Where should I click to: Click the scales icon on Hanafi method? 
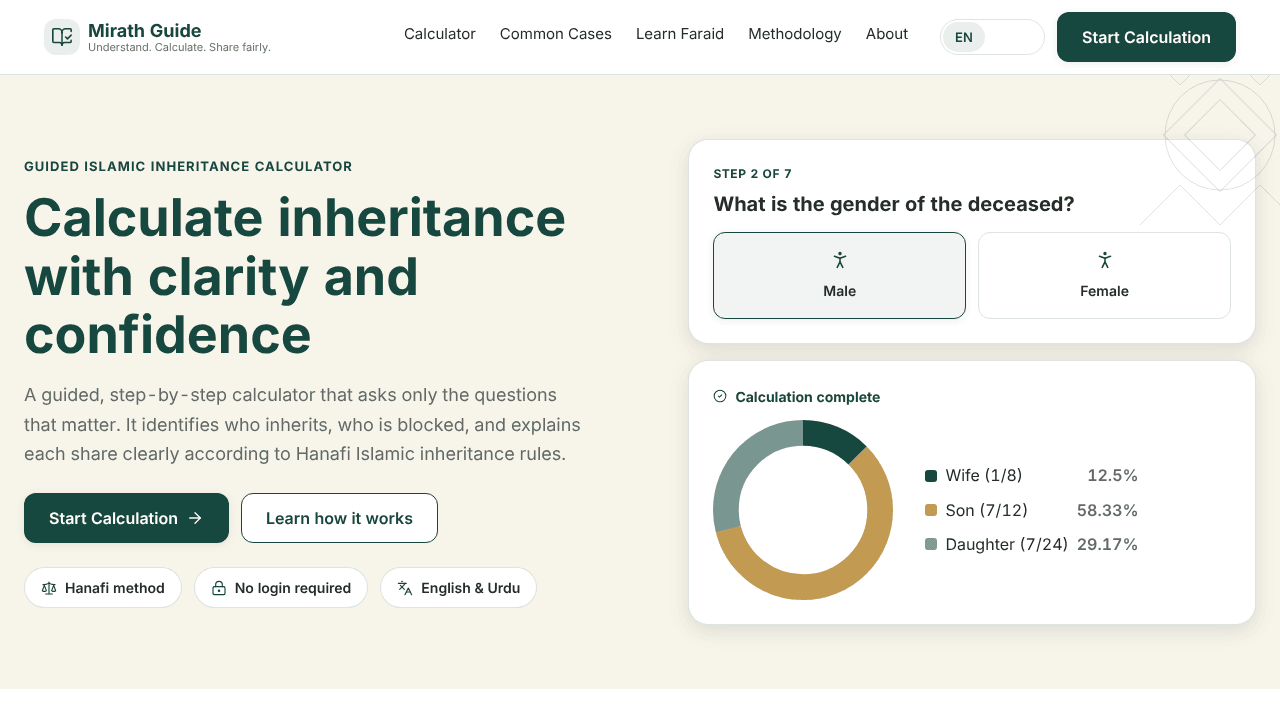click(x=49, y=588)
